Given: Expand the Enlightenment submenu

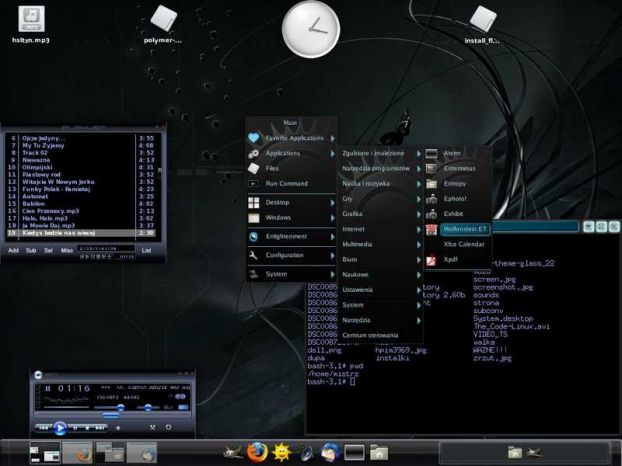Looking at the screenshot, I should pyautogui.click(x=292, y=236).
